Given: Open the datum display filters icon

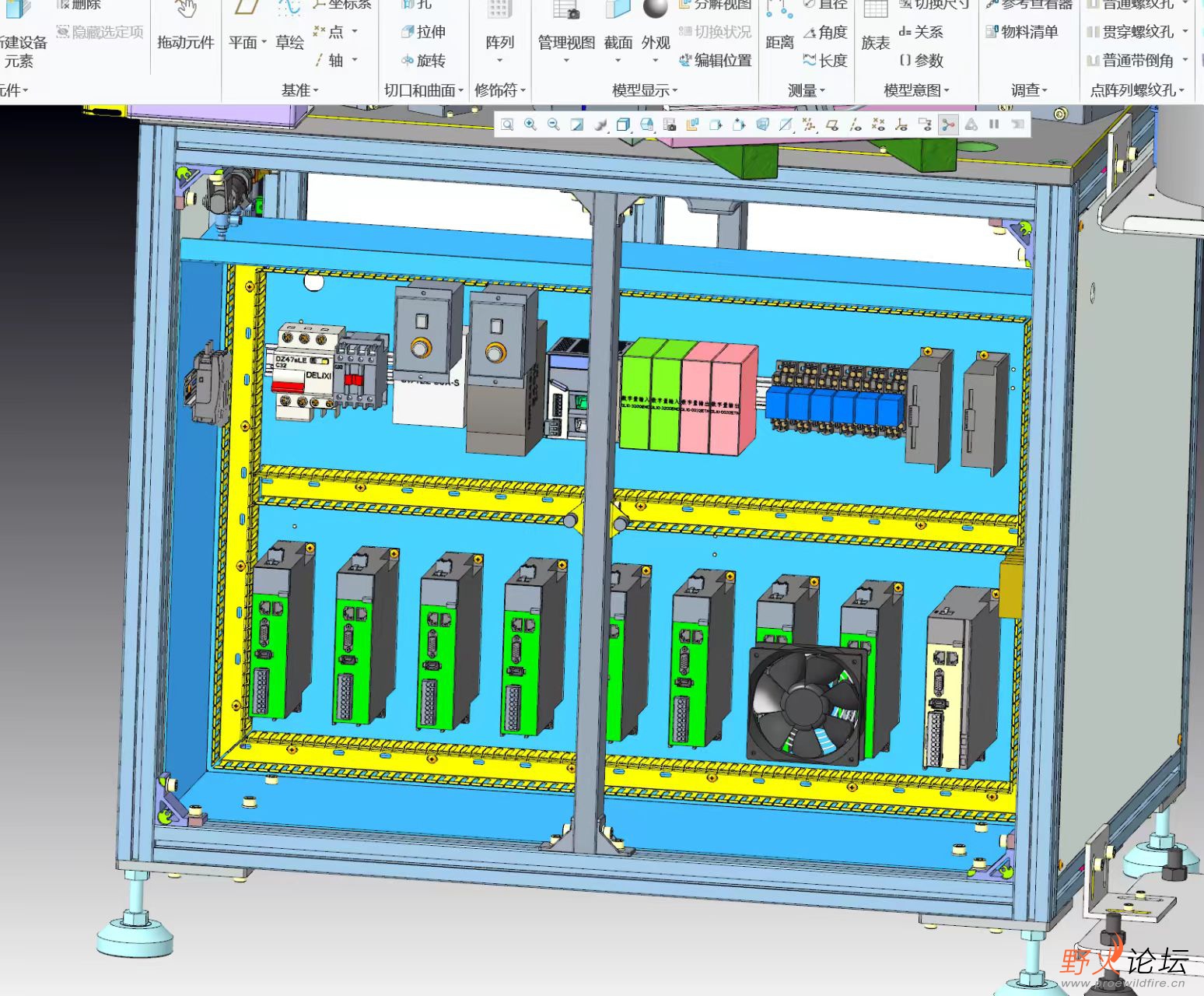Looking at the screenshot, I should 809,124.
